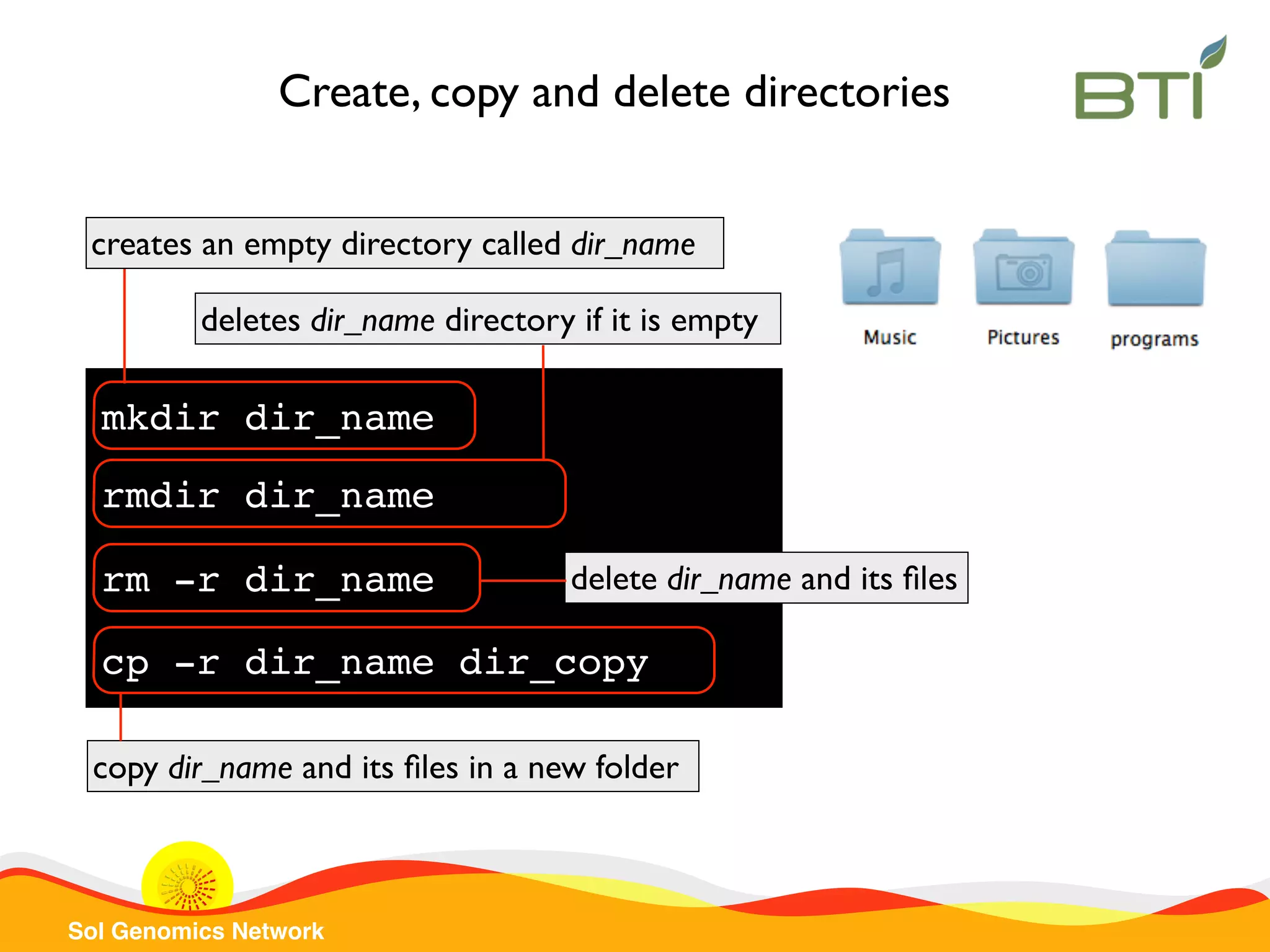Select the programs folder icon

(x=1155, y=271)
